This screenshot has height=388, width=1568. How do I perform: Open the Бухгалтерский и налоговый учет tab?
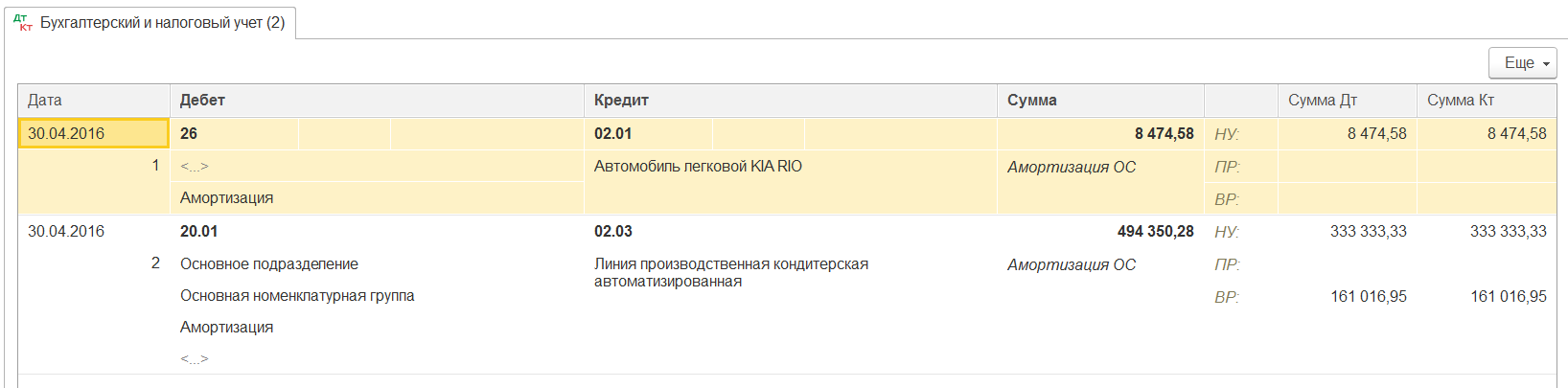162,22
